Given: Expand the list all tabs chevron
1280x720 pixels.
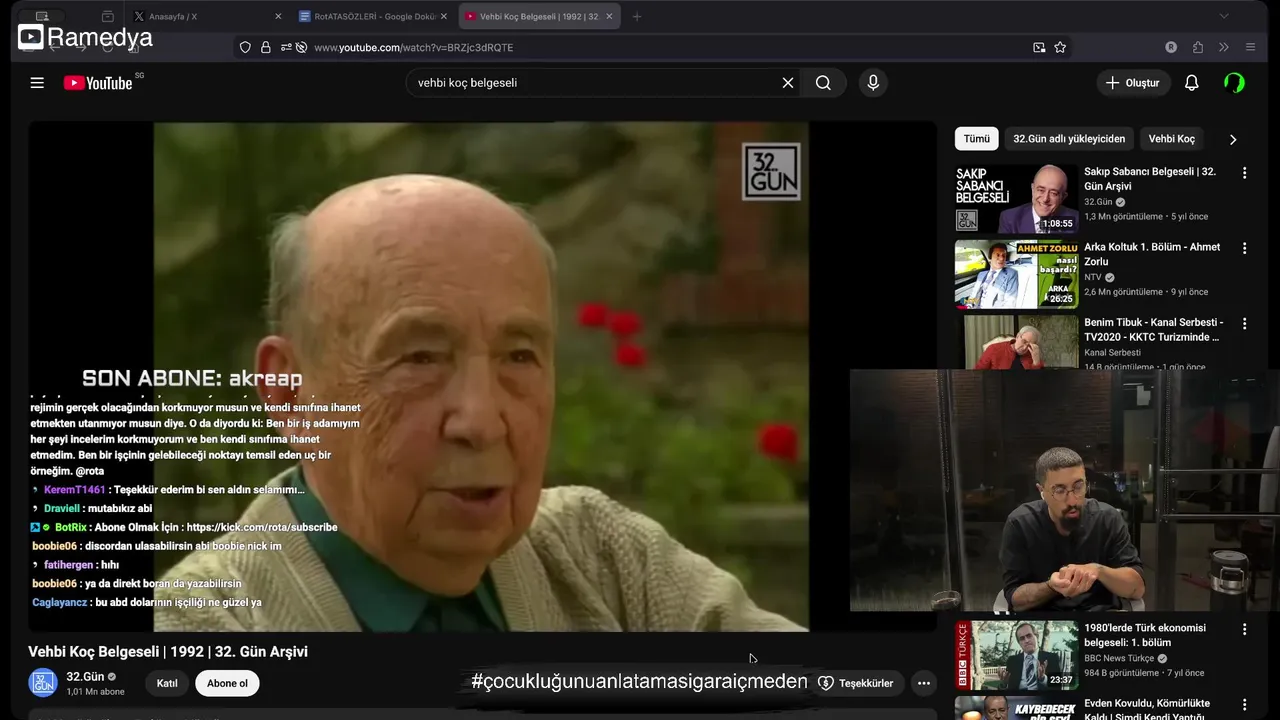Looking at the screenshot, I should [1223, 16].
